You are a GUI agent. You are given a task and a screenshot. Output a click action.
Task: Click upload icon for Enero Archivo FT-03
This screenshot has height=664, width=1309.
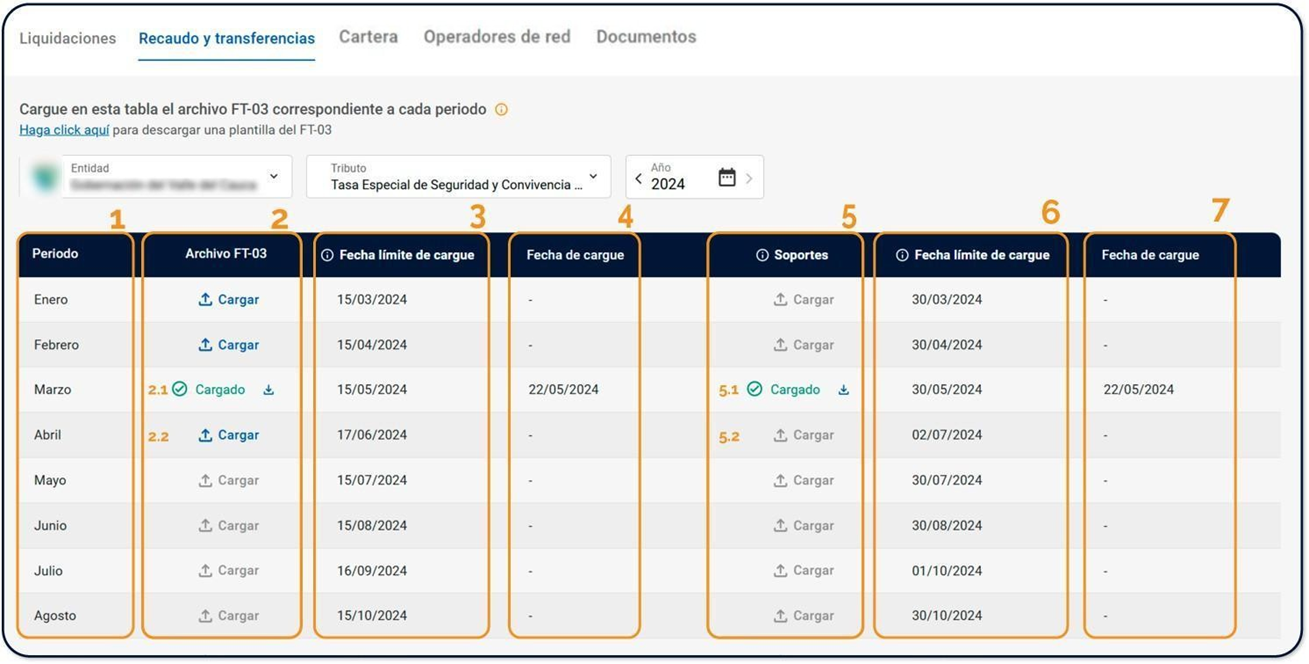tap(205, 300)
